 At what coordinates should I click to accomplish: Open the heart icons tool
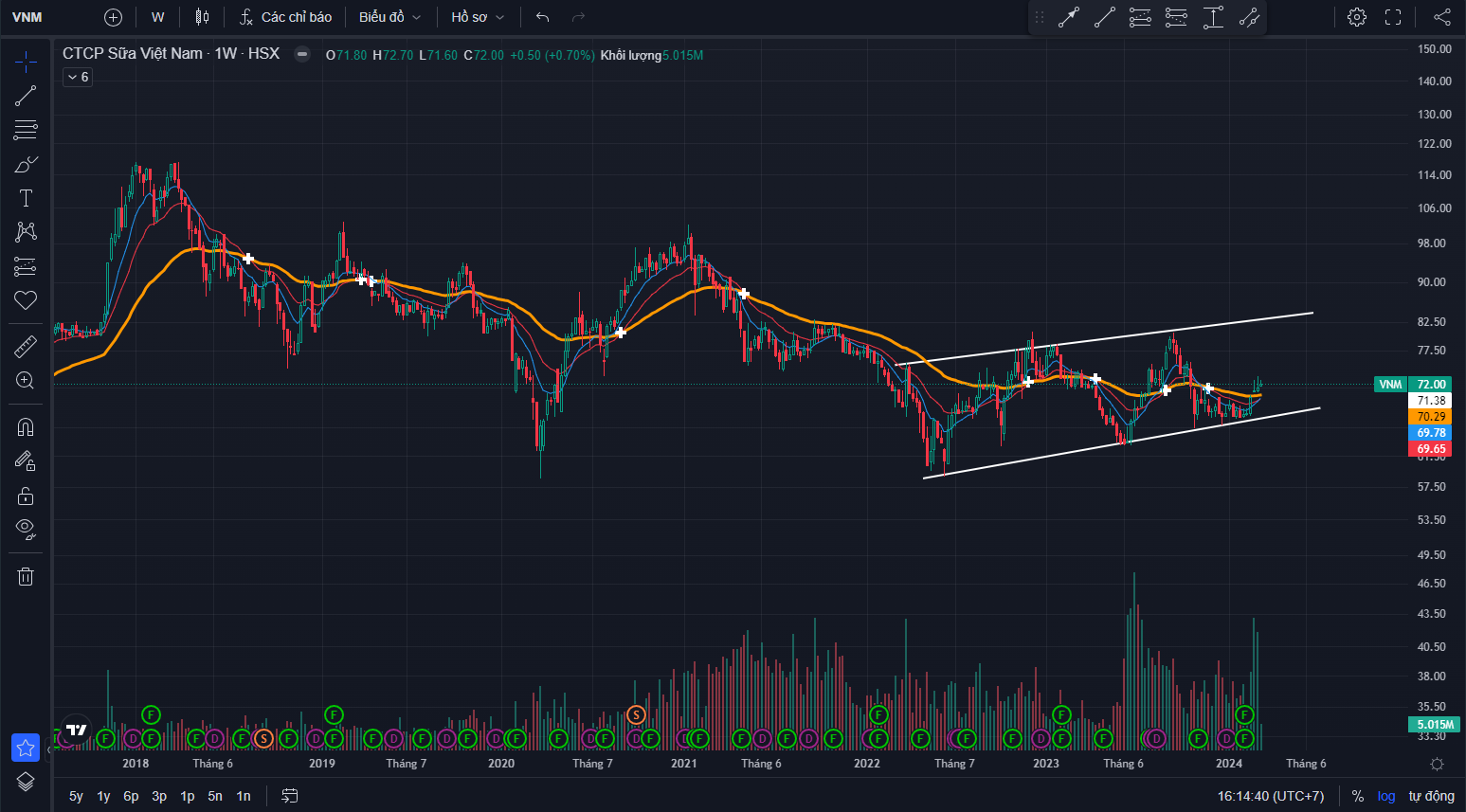pyautogui.click(x=26, y=300)
